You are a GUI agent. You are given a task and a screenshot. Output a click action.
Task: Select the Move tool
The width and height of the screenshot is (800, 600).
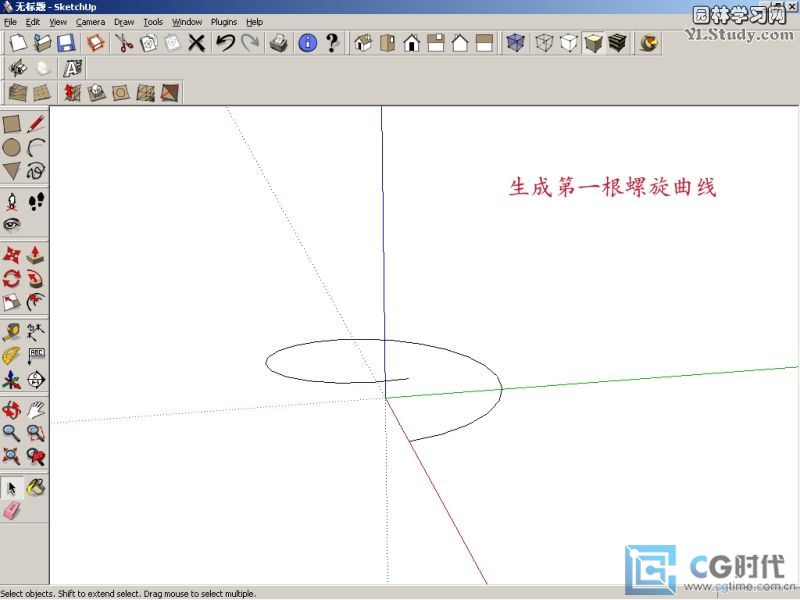point(11,255)
